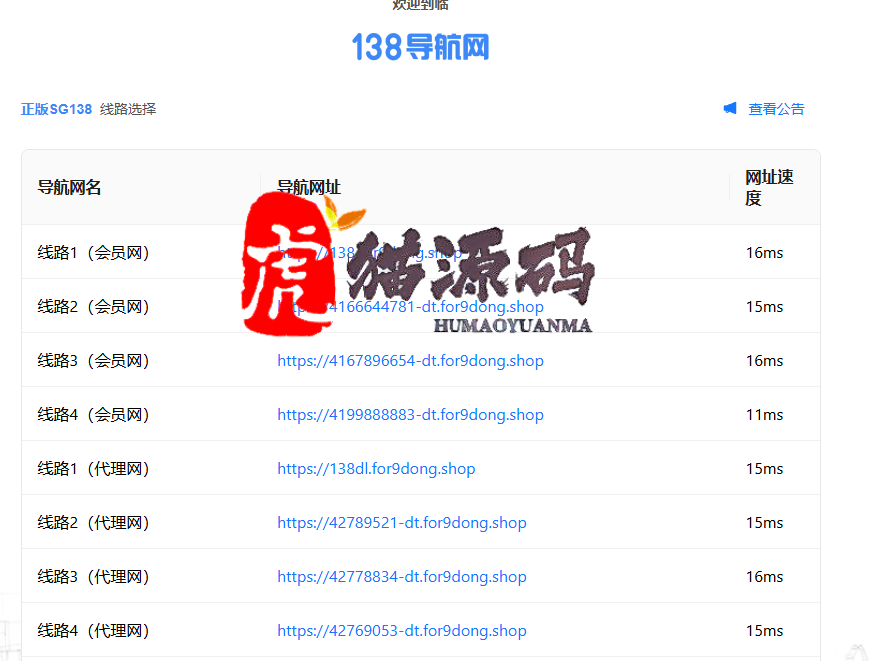Select the 线路1（会员网） row name
Screen dimensions: 869x661
pos(93,253)
